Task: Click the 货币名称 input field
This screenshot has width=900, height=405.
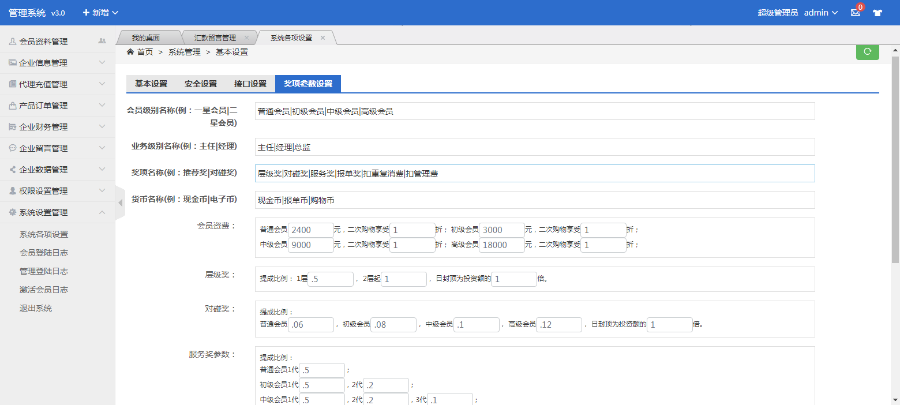Action: 535,200
